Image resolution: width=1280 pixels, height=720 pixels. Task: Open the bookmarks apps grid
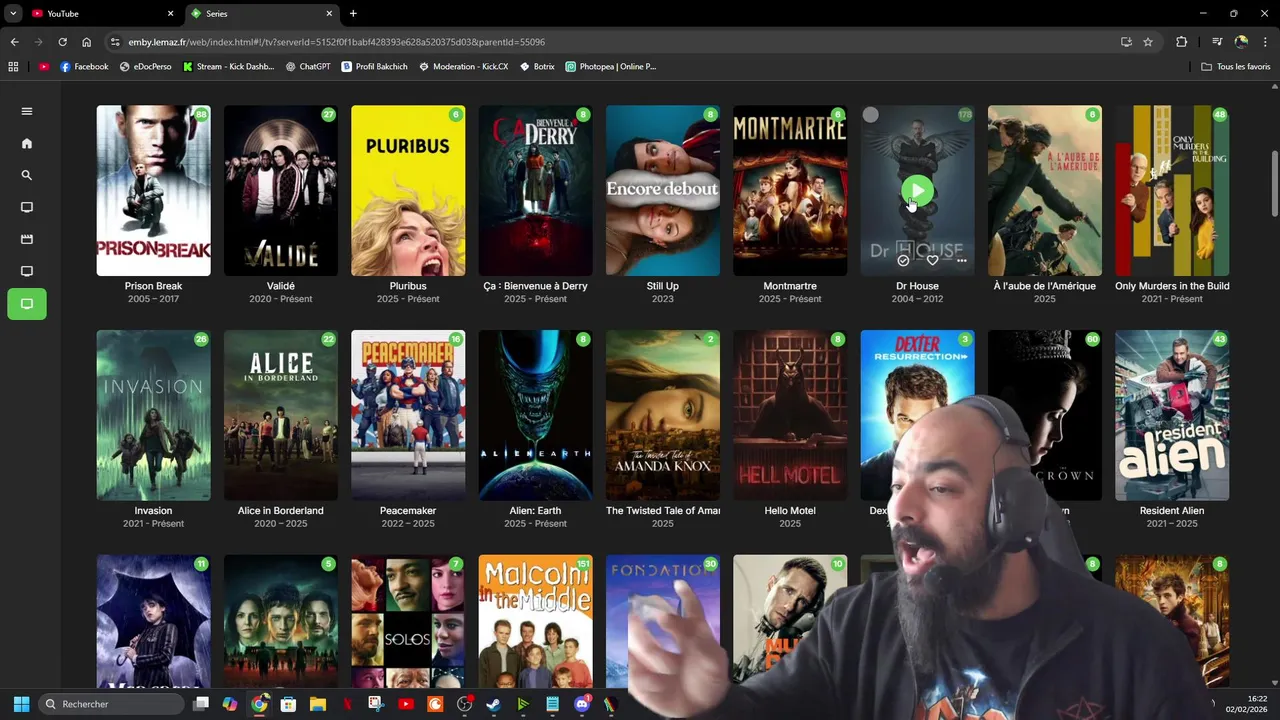click(x=13, y=66)
